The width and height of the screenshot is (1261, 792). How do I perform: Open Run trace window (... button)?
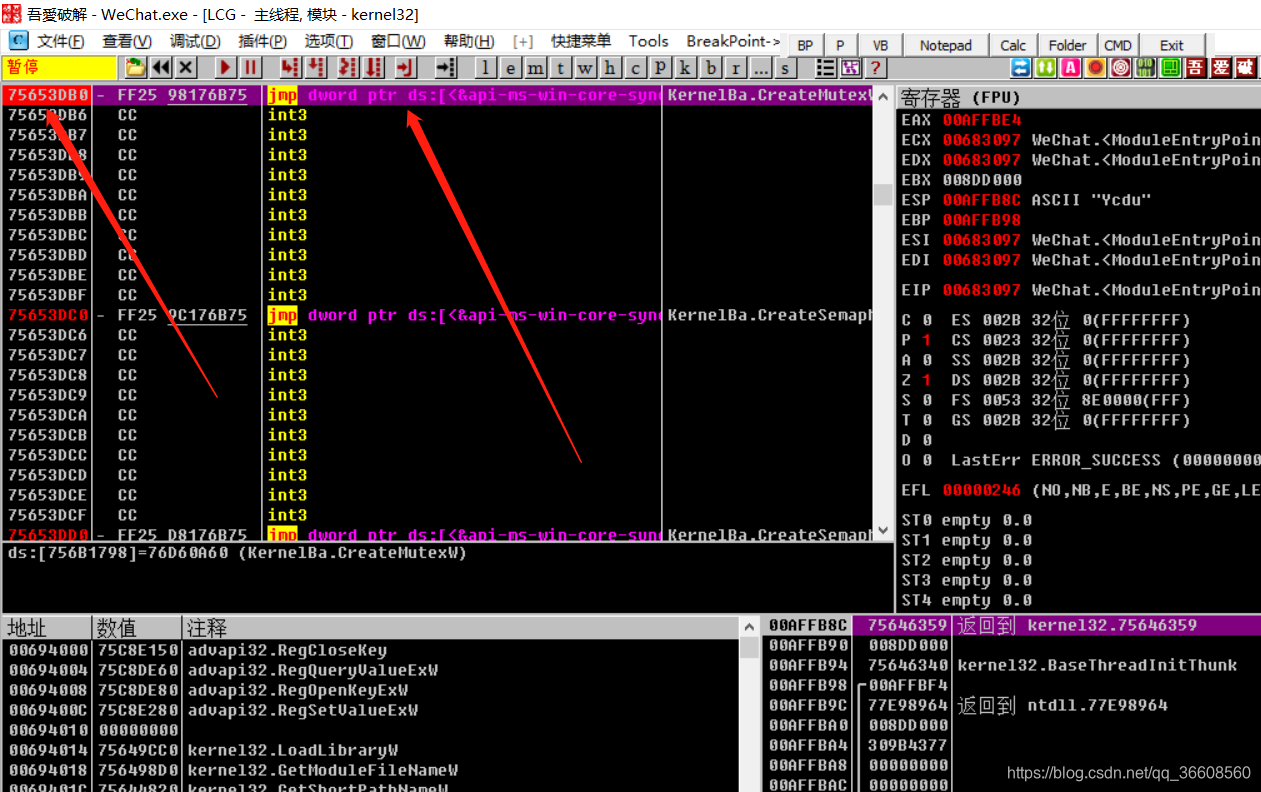(761, 68)
